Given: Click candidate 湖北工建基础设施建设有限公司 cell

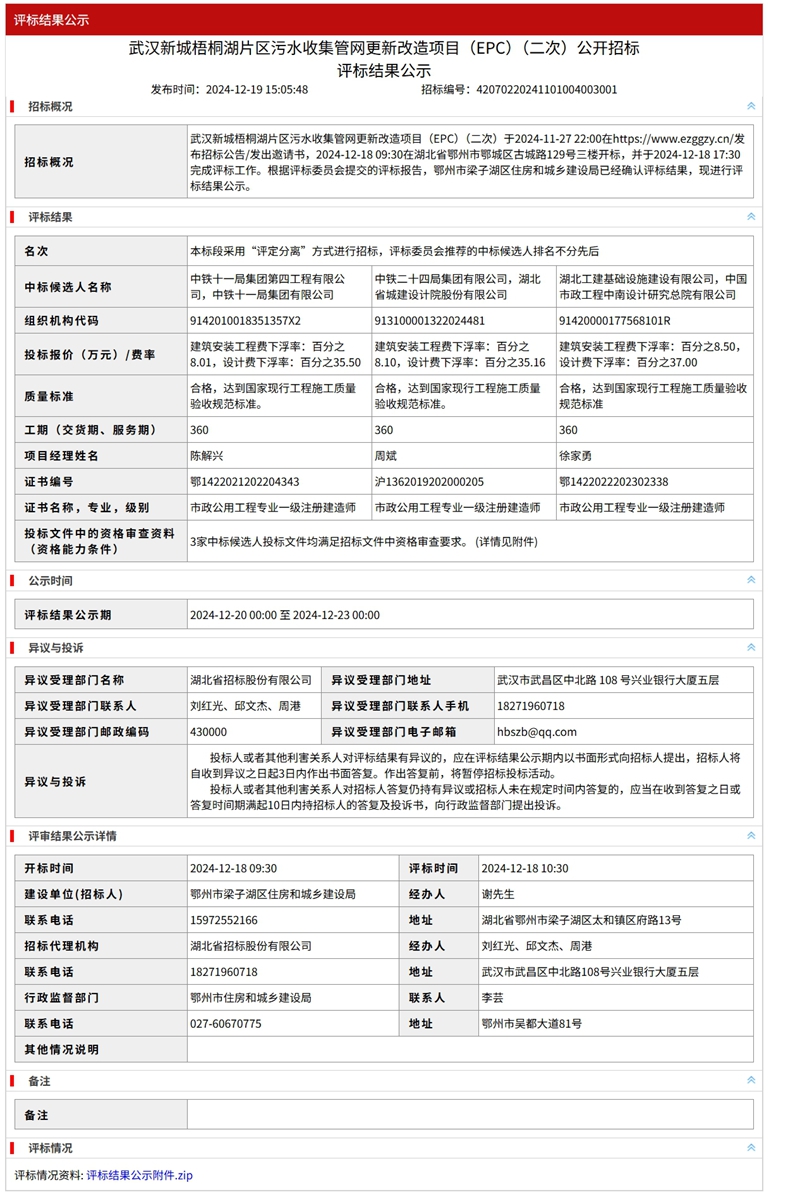Looking at the screenshot, I should tap(654, 287).
